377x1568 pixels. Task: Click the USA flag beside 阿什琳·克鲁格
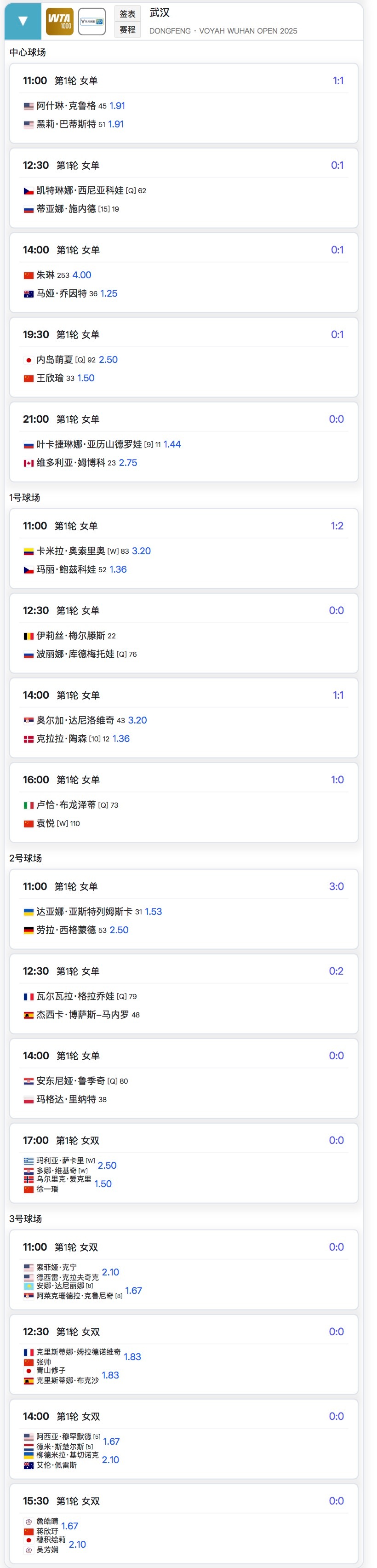pyautogui.click(x=29, y=106)
